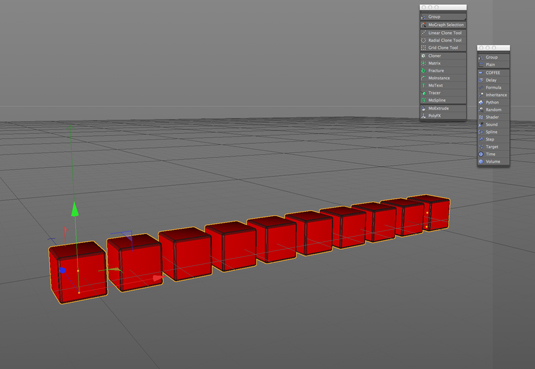Pick the MoText entry icon
Image resolution: width=535 pixels, height=369 pixels.
[x=423, y=85]
